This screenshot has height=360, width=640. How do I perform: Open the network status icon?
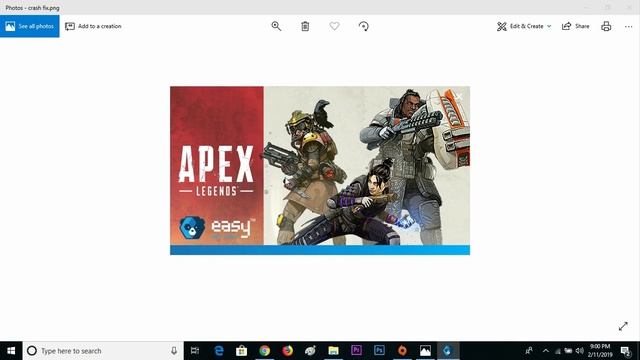[558, 351]
